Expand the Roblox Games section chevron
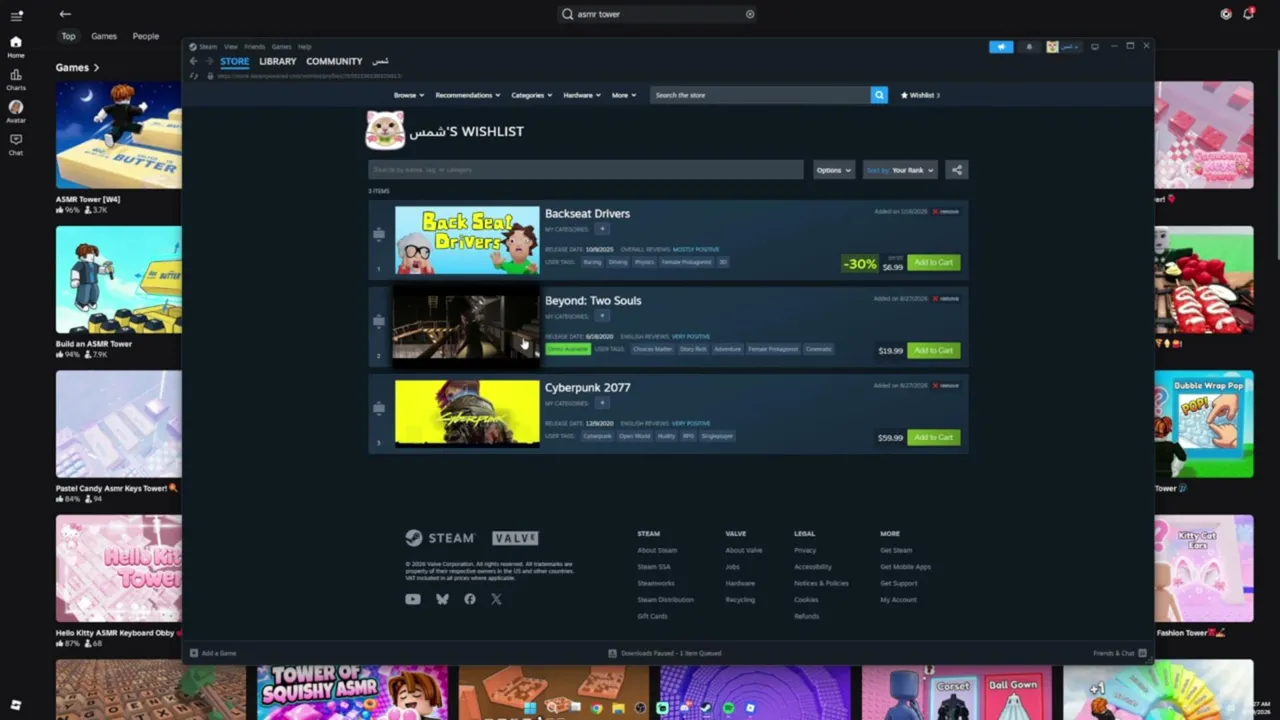 96,68
